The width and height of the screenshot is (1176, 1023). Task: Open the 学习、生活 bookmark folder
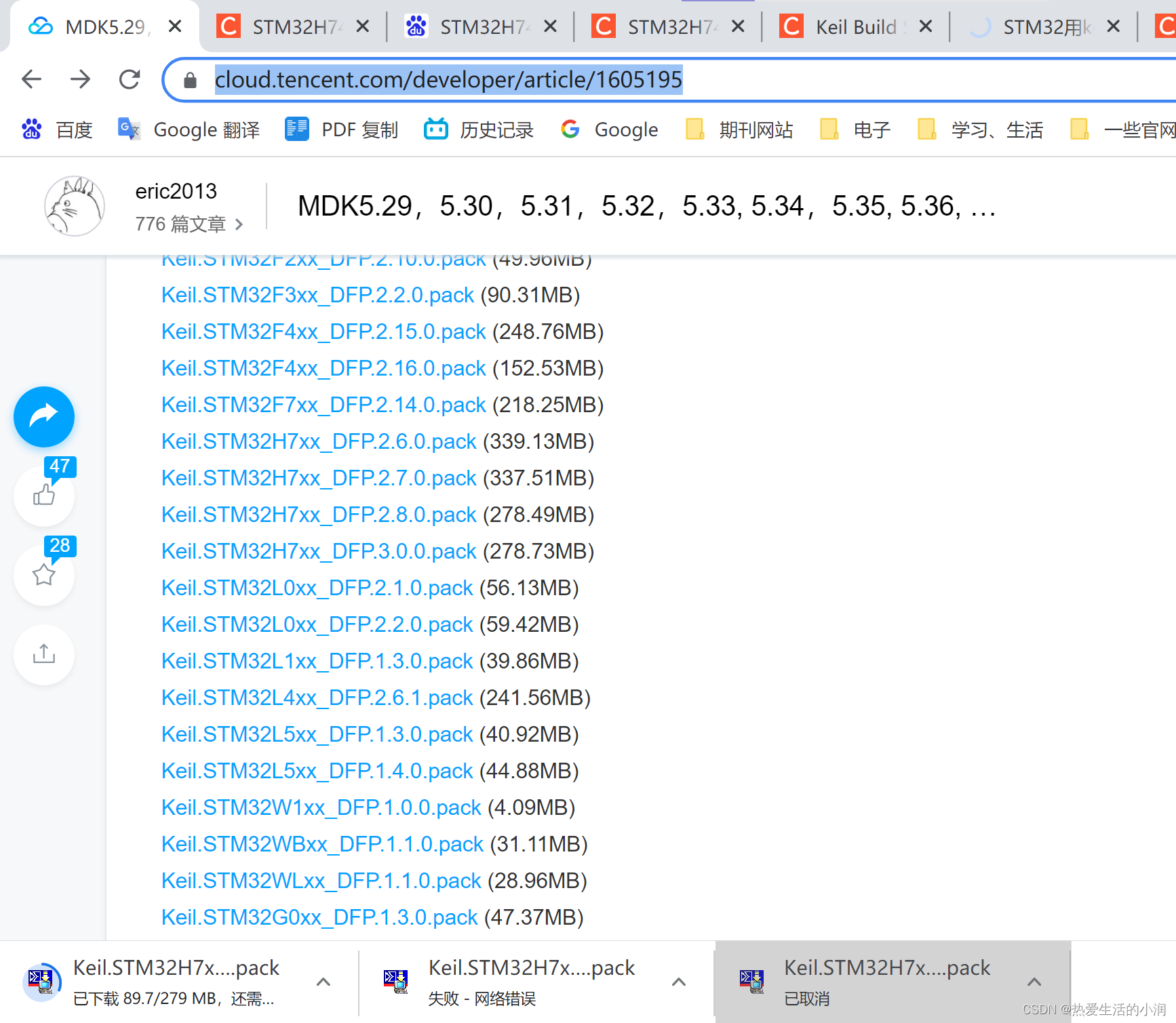(980, 129)
